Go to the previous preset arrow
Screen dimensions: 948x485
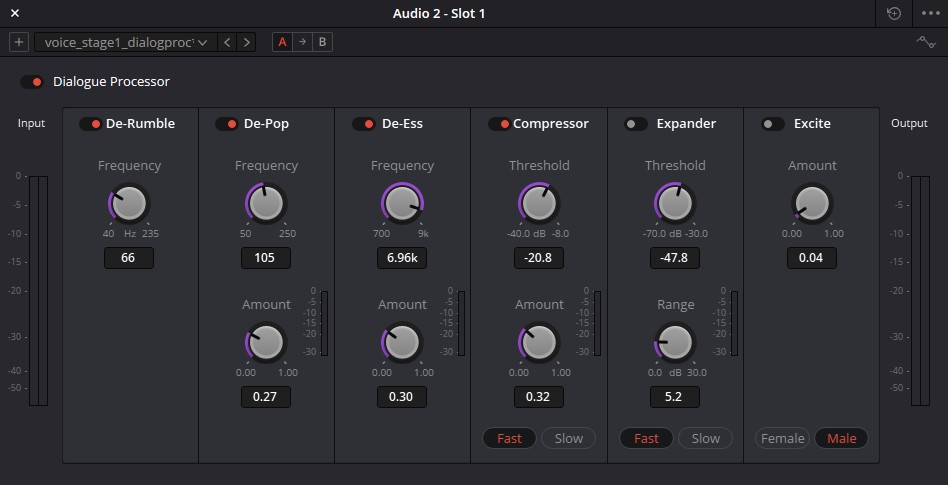pos(228,42)
